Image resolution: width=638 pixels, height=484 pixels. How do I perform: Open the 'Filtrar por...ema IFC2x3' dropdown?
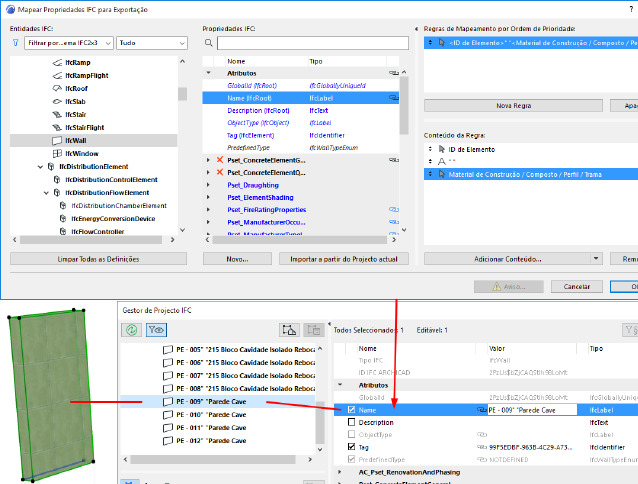coord(68,43)
